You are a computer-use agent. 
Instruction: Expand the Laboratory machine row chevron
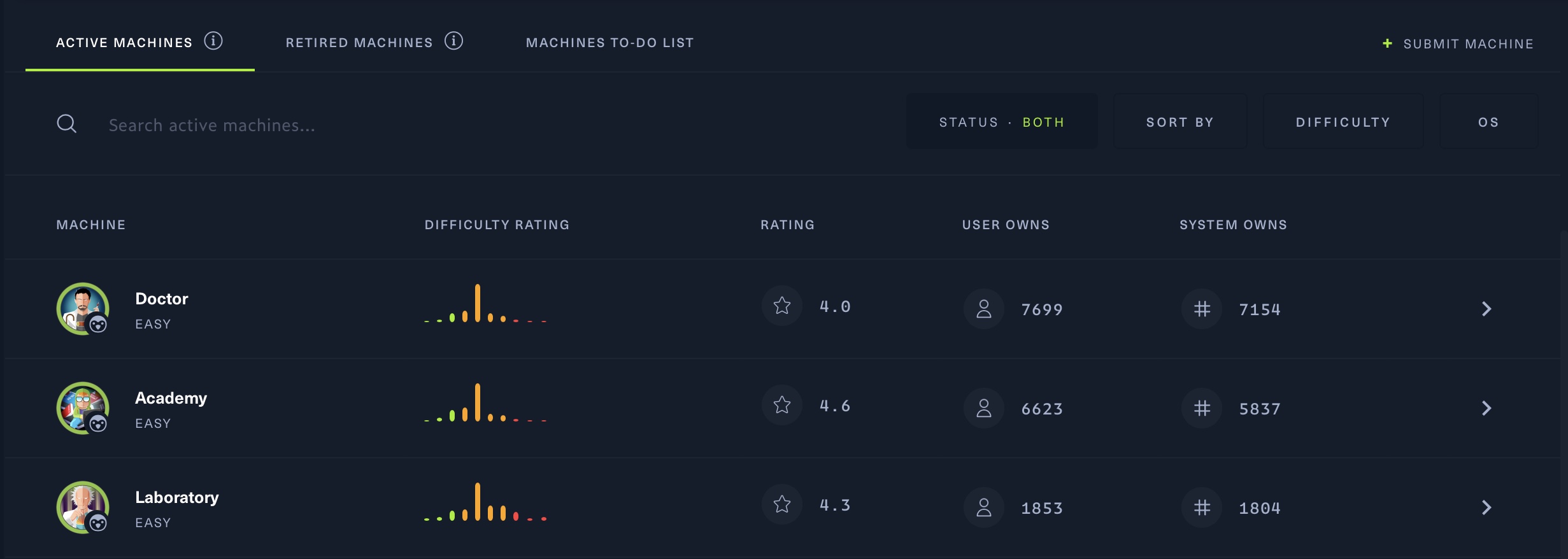pos(1486,507)
